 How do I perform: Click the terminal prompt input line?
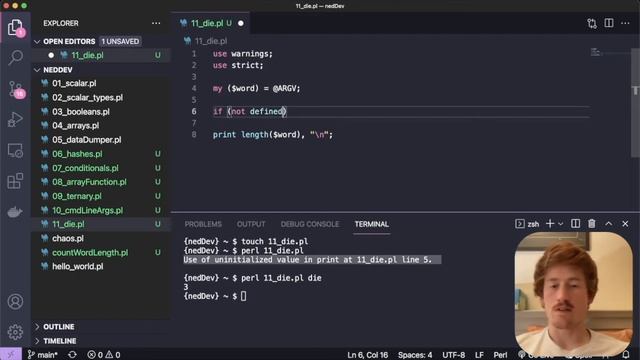tap(243, 296)
